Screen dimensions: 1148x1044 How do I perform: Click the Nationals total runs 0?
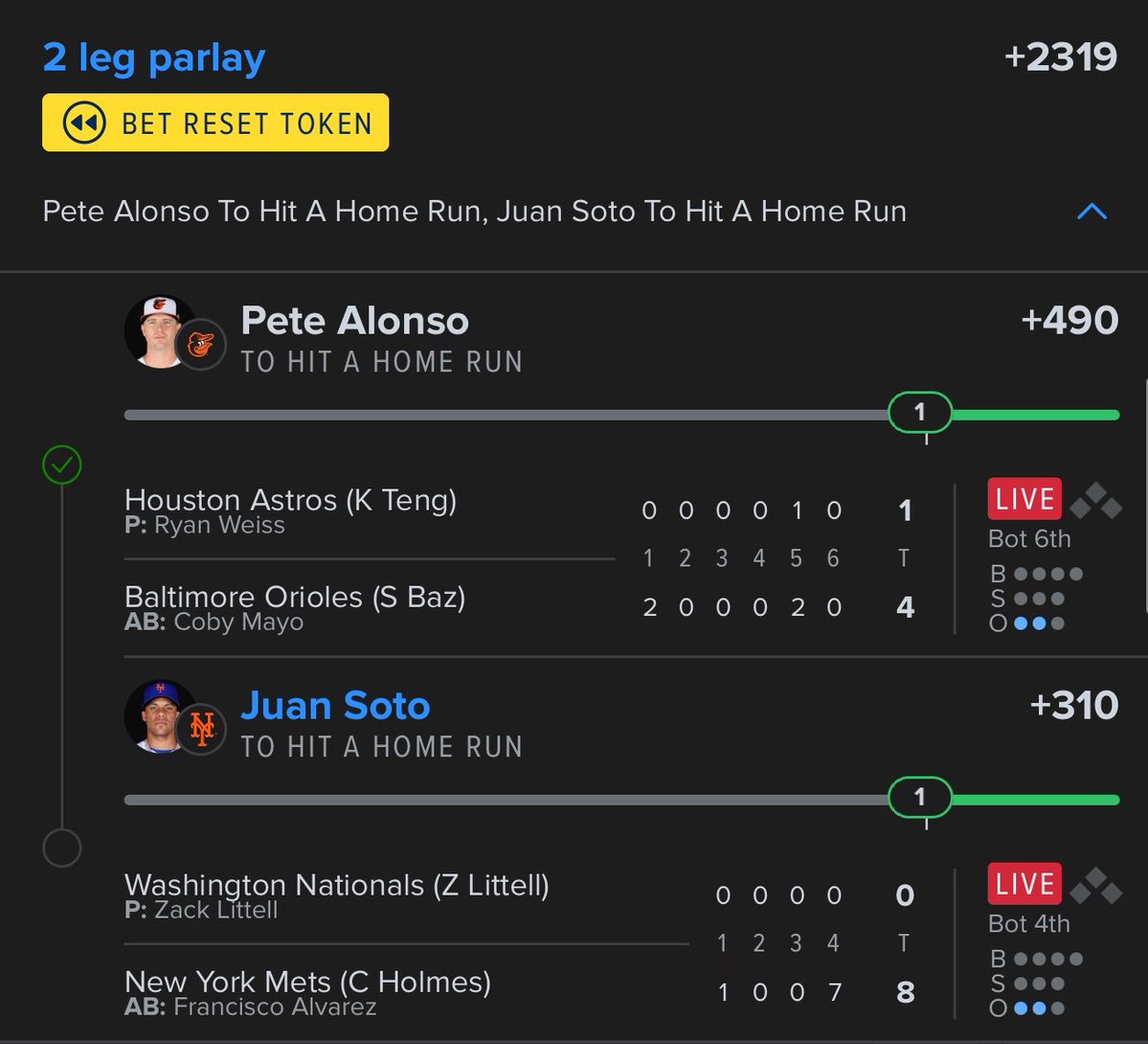click(x=905, y=896)
